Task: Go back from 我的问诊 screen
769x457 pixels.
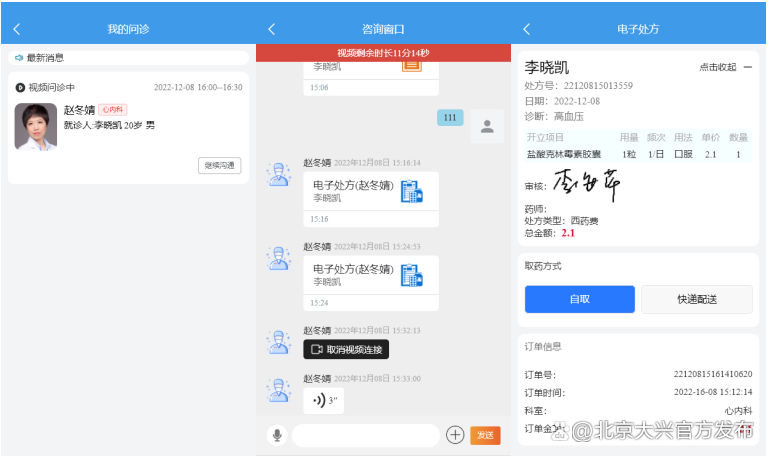Action: 17,30
